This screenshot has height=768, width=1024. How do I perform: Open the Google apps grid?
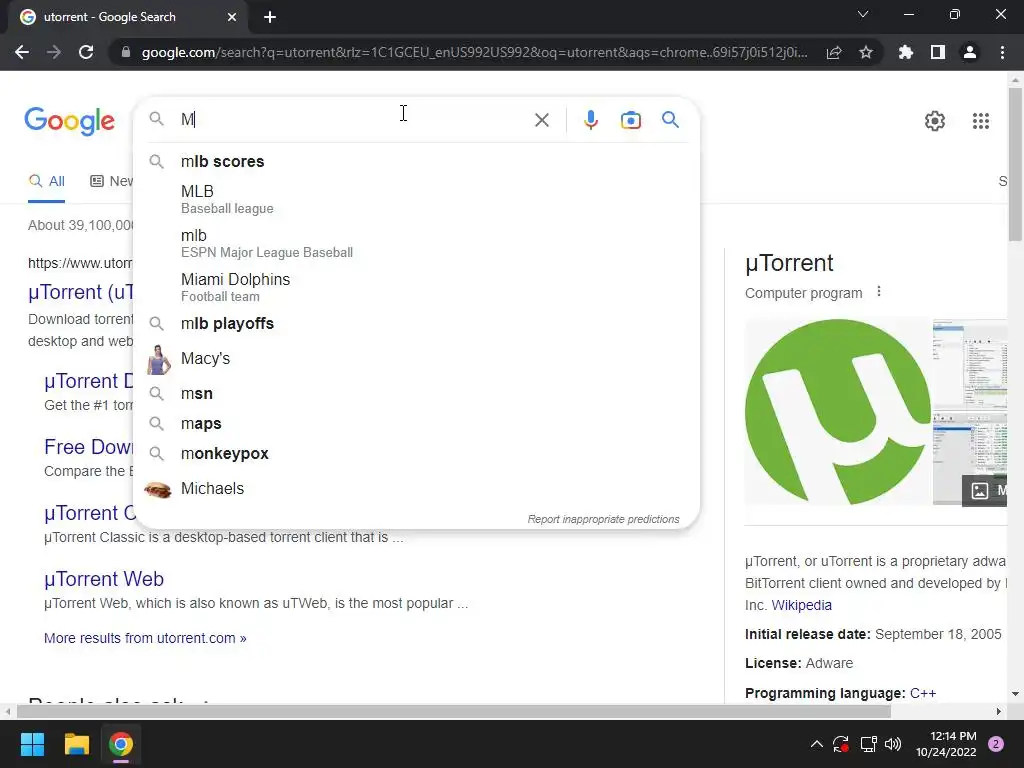[980, 121]
